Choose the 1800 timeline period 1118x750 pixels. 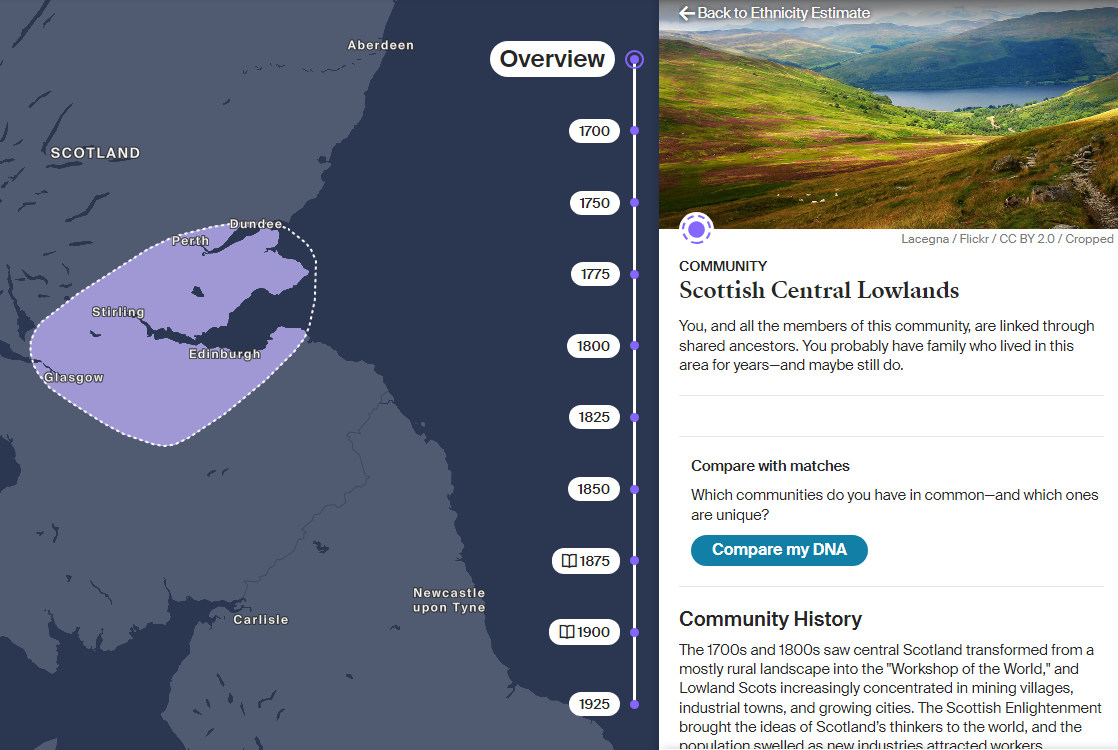(x=593, y=346)
